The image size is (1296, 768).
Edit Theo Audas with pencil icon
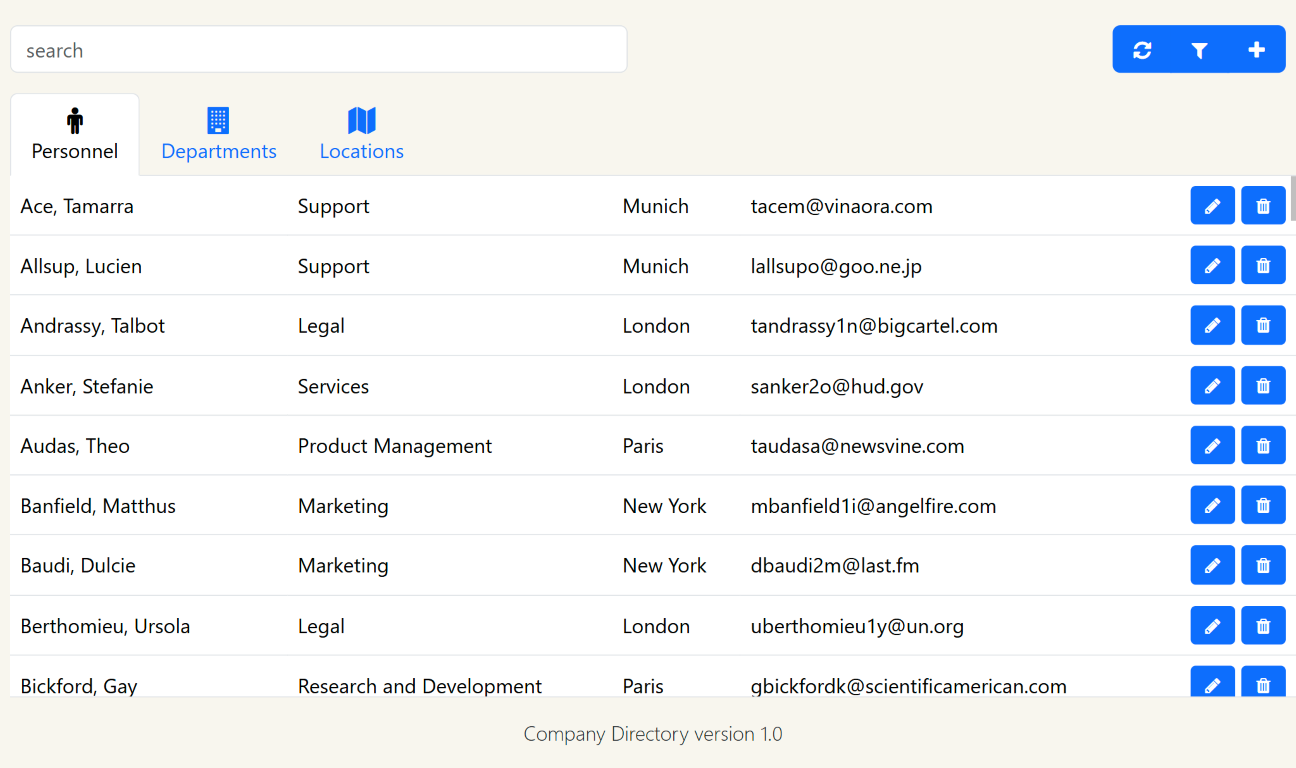tap(1212, 446)
